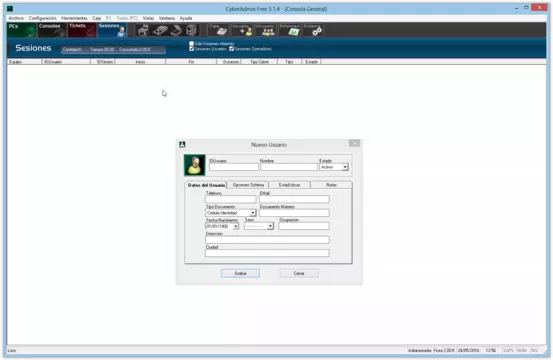Image resolution: width=553 pixels, height=360 pixels.
Task: Click the CyberAdmin application icon in title bar
Action: point(10,8)
